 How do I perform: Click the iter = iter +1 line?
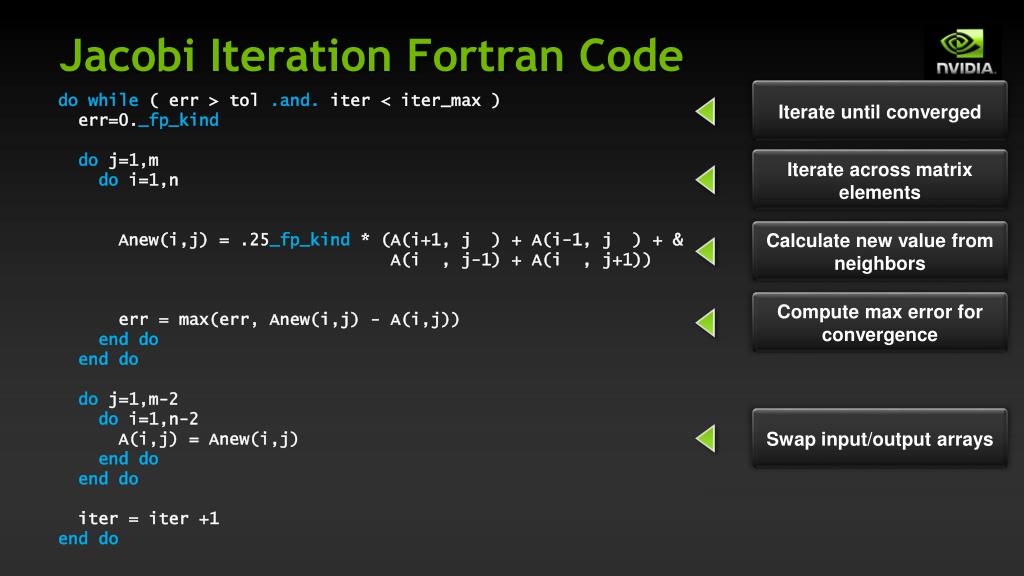[x=149, y=519]
